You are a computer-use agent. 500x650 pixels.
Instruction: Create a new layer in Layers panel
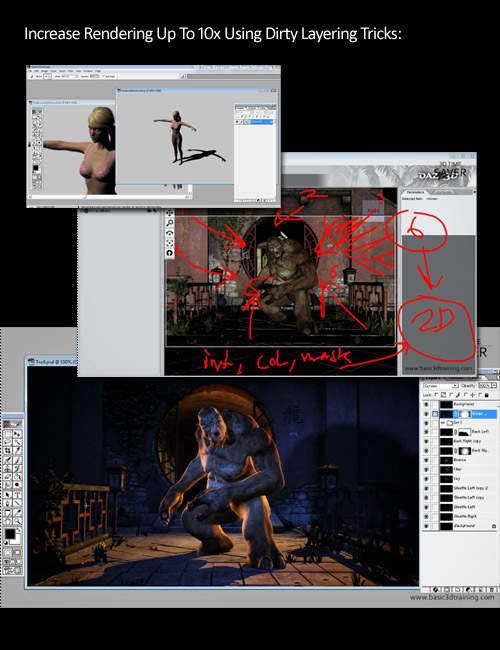480,589
